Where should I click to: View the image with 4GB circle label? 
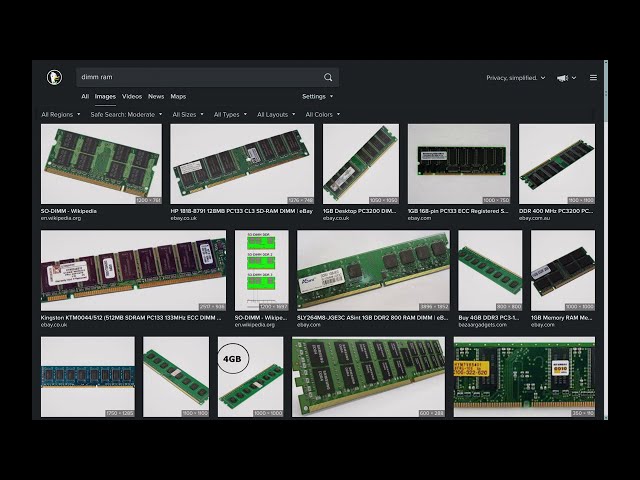pos(250,376)
